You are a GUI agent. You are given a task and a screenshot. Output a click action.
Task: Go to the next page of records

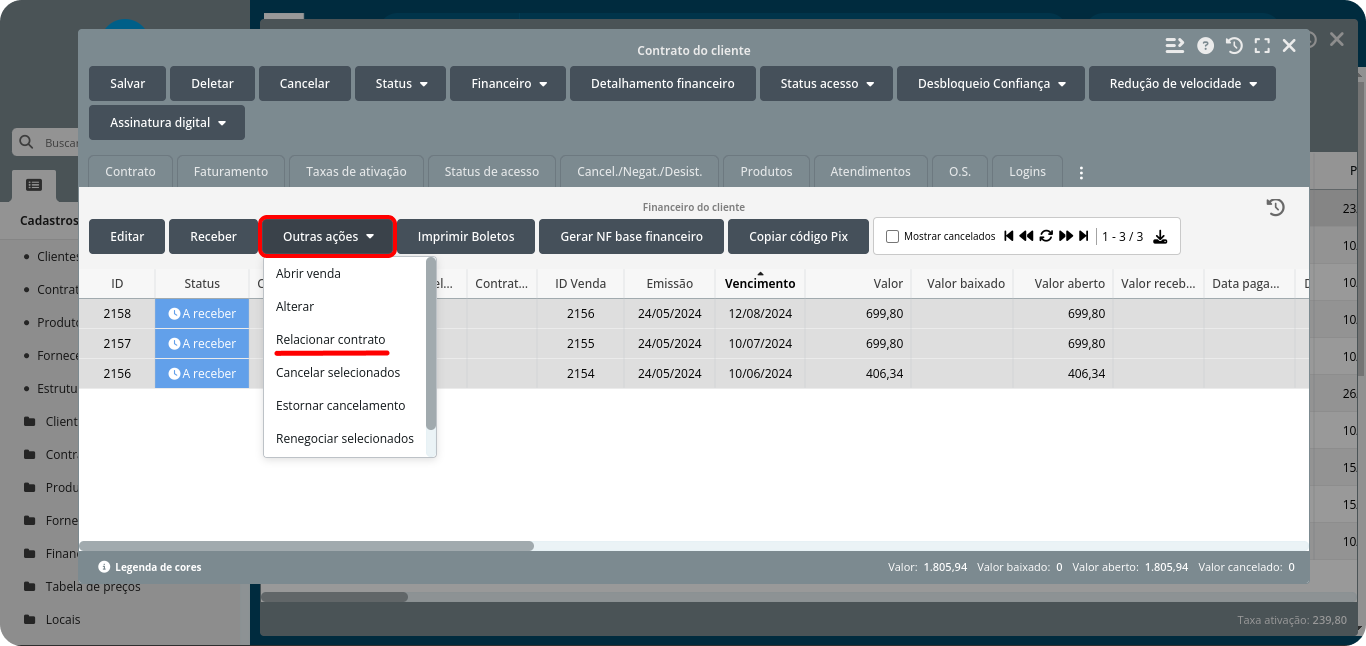1066,236
